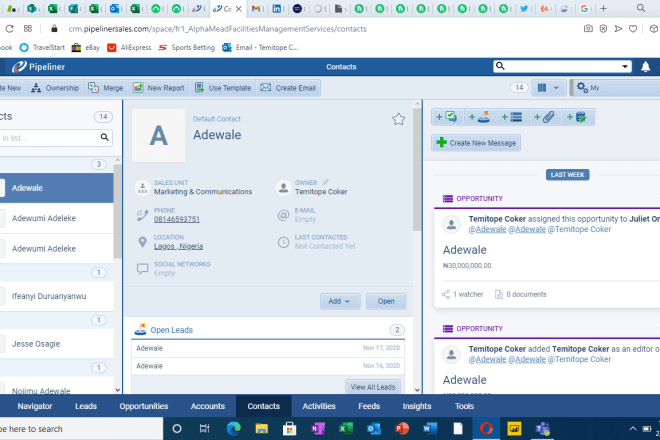Viewport: 660px width, 440px height.
Task: Open the global search dropdown arrow
Action: tap(625, 67)
